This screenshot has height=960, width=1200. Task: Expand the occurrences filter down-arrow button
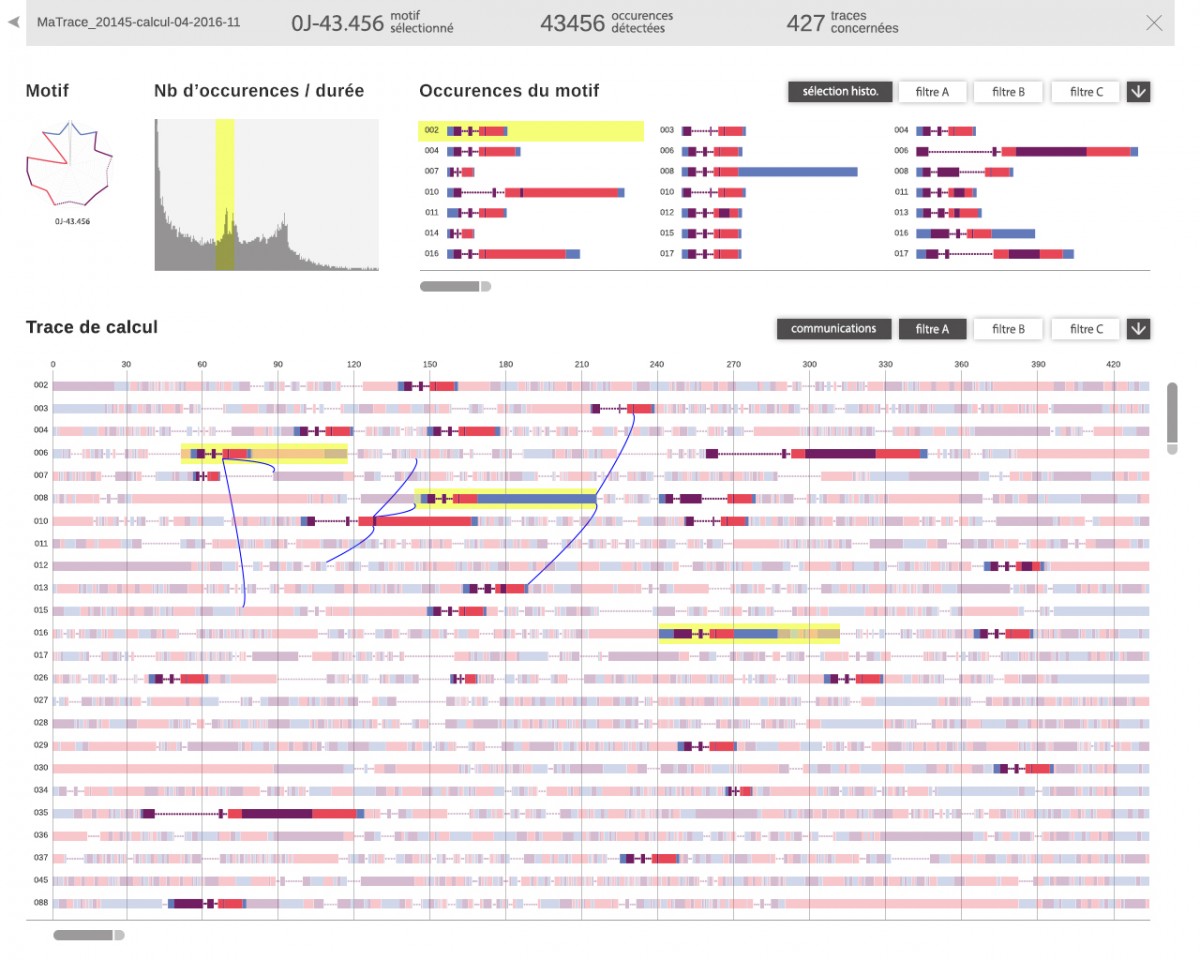pos(1138,92)
